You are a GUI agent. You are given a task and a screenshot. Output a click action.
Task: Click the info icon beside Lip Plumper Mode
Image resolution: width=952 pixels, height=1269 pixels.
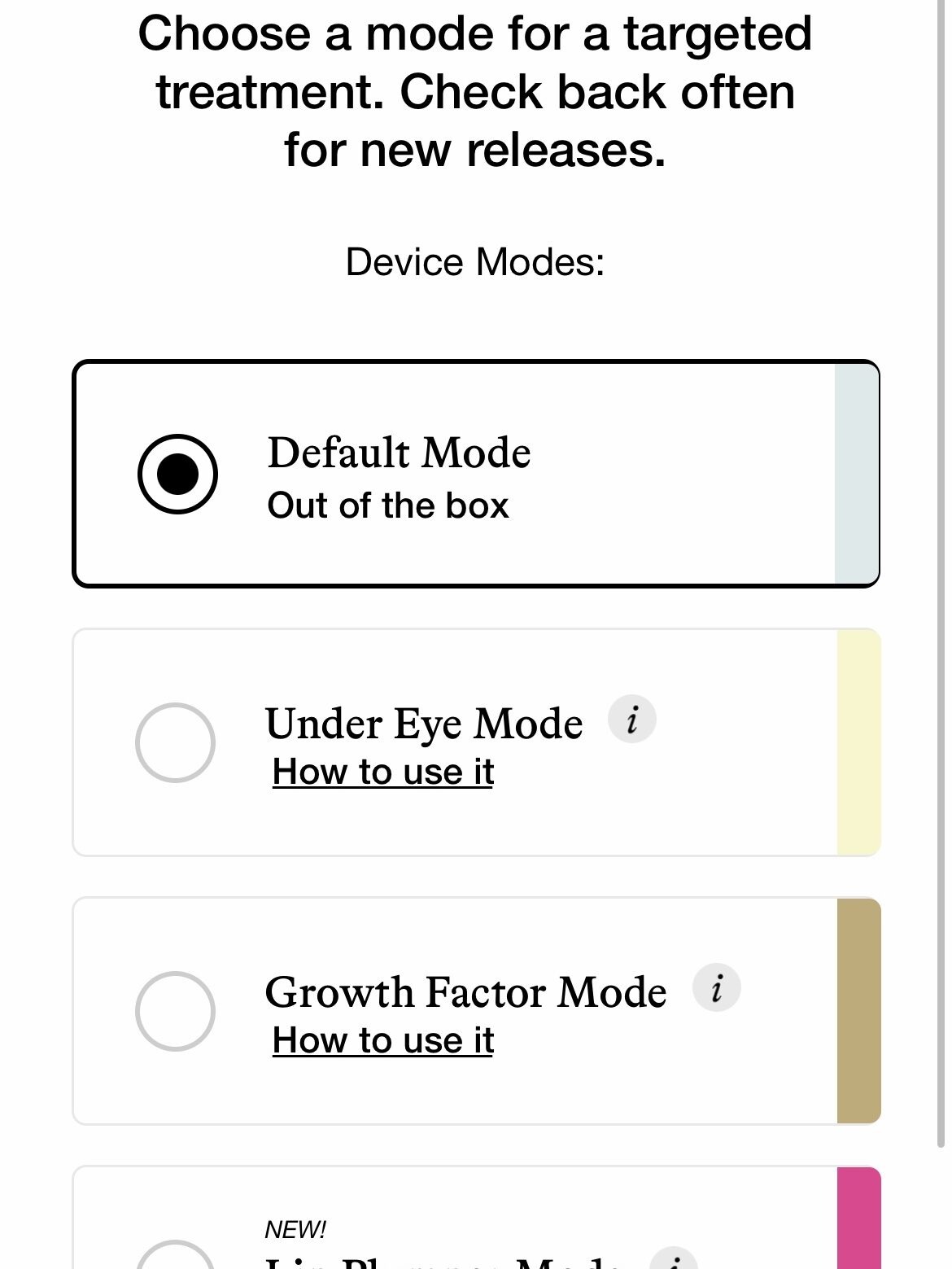coord(674,1260)
